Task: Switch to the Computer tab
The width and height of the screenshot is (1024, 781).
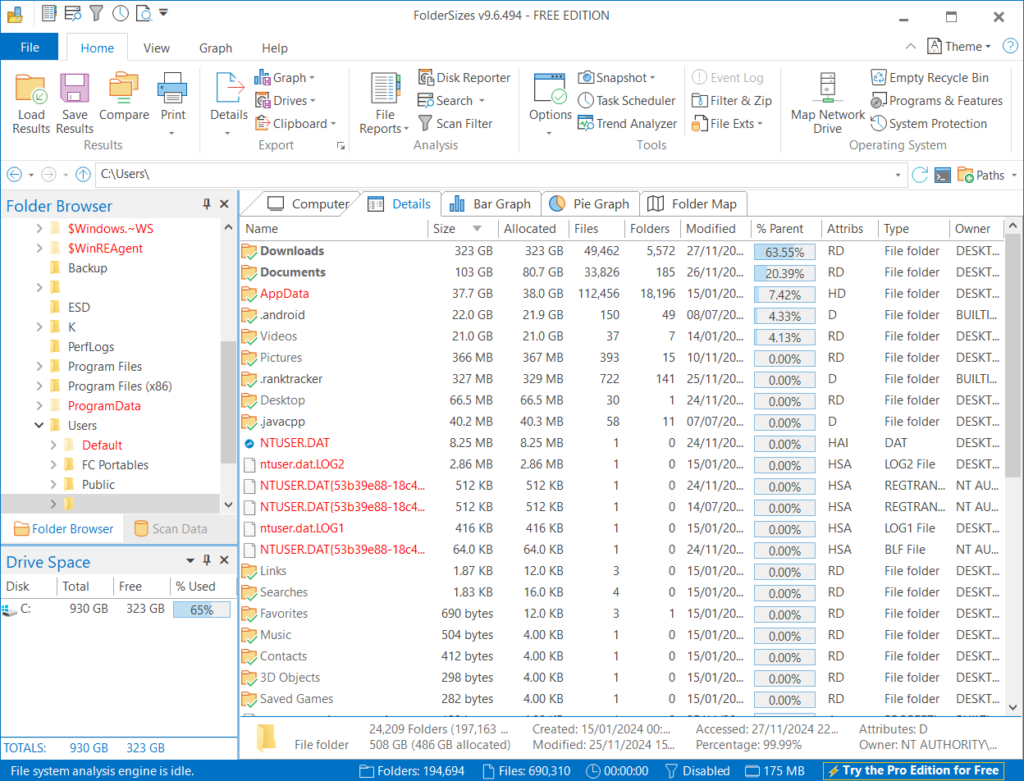Action: 308,204
